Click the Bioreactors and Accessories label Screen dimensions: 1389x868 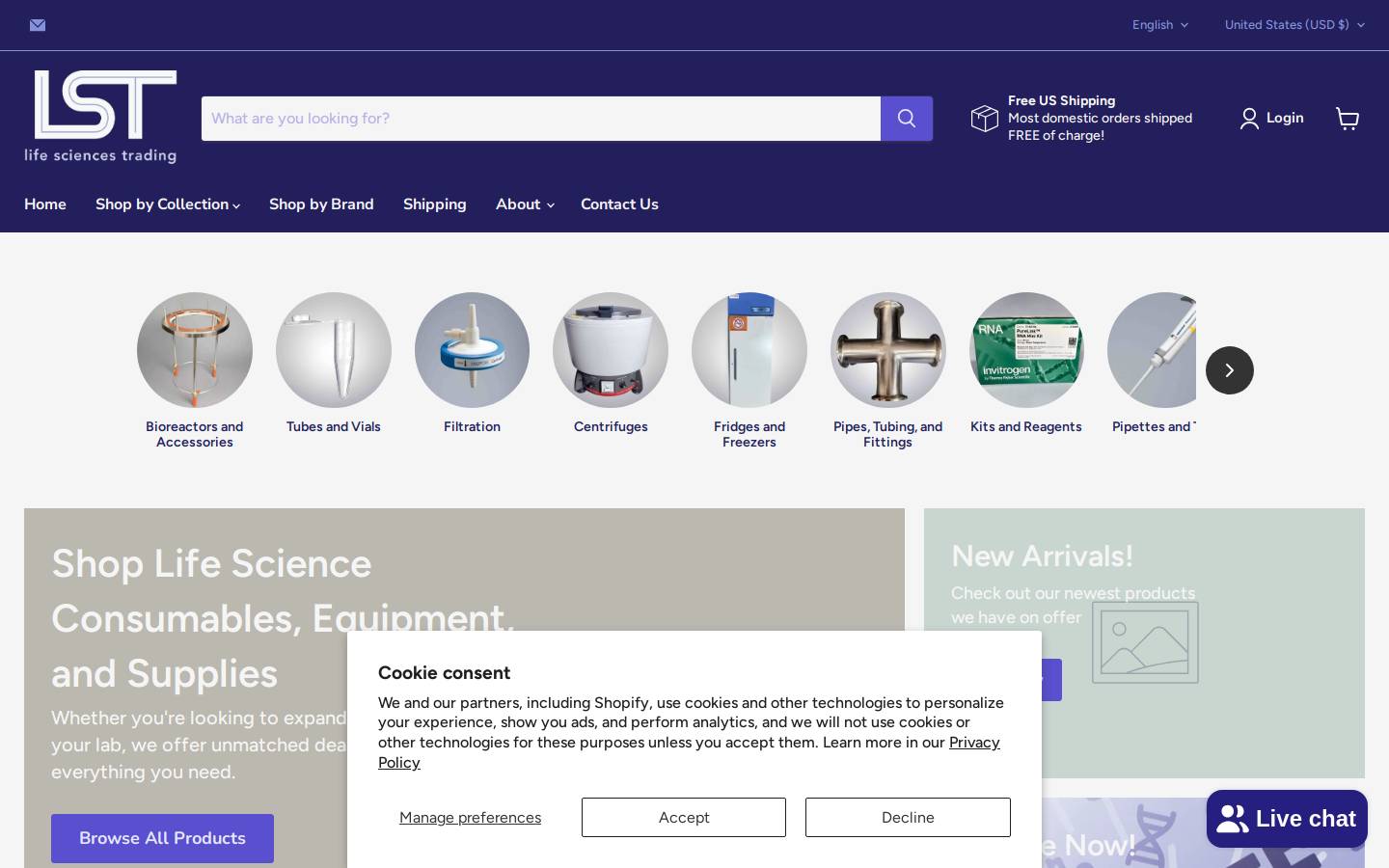(x=195, y=434)
